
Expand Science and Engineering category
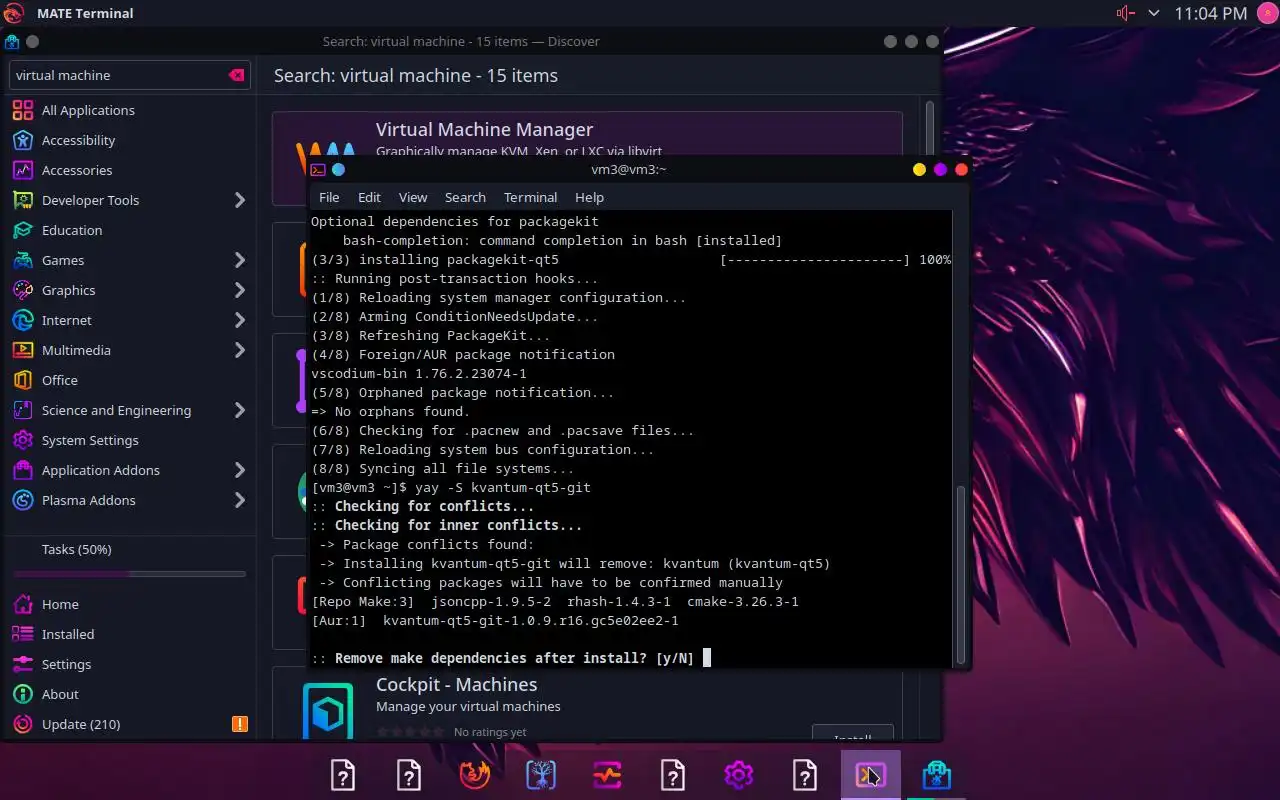[240, 410]
